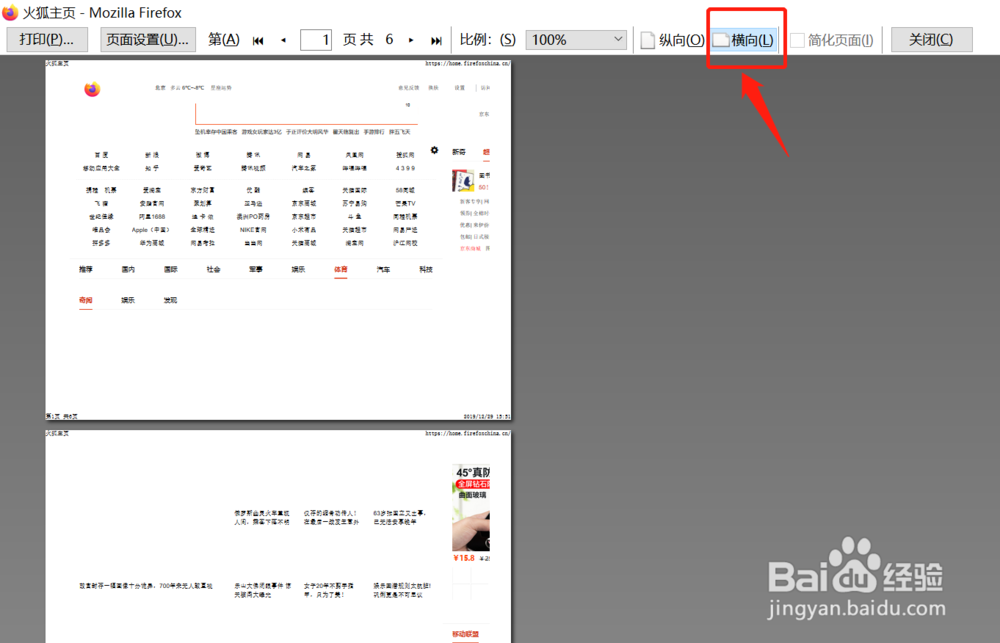Click the '¥15.8' price on the page 2 ad
This screenshot has width=1000, height=643.
point(464,558)
